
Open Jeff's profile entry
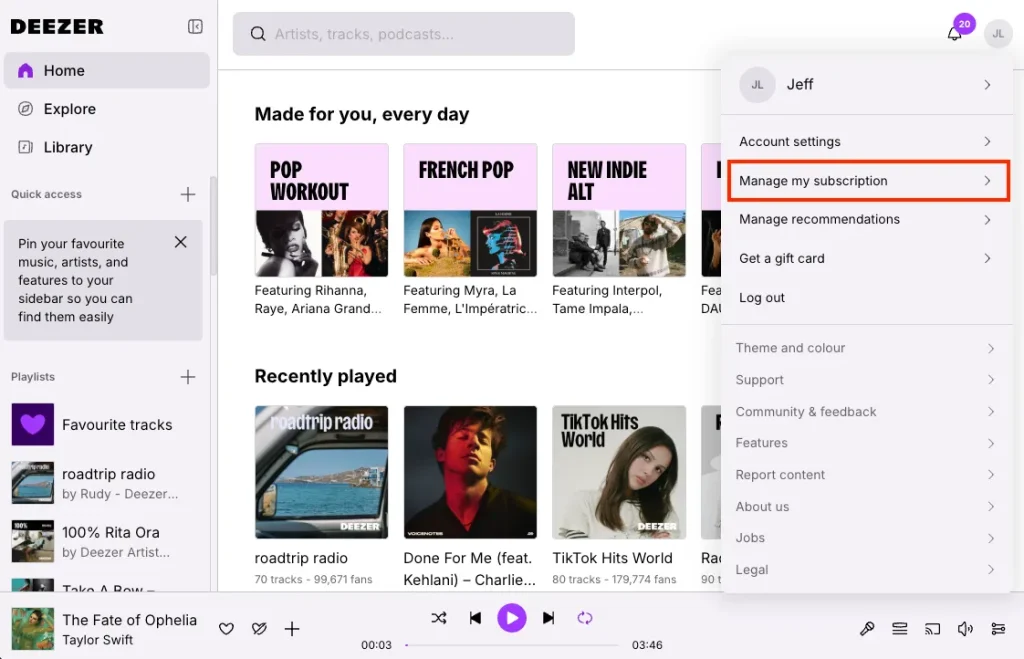867,85
